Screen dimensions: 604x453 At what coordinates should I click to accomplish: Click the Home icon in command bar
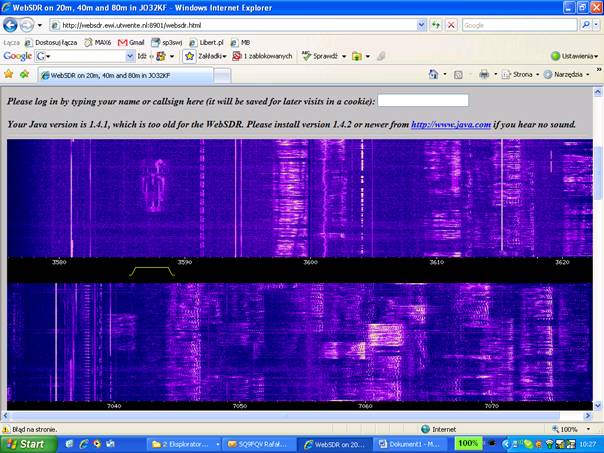click(434, 74)
